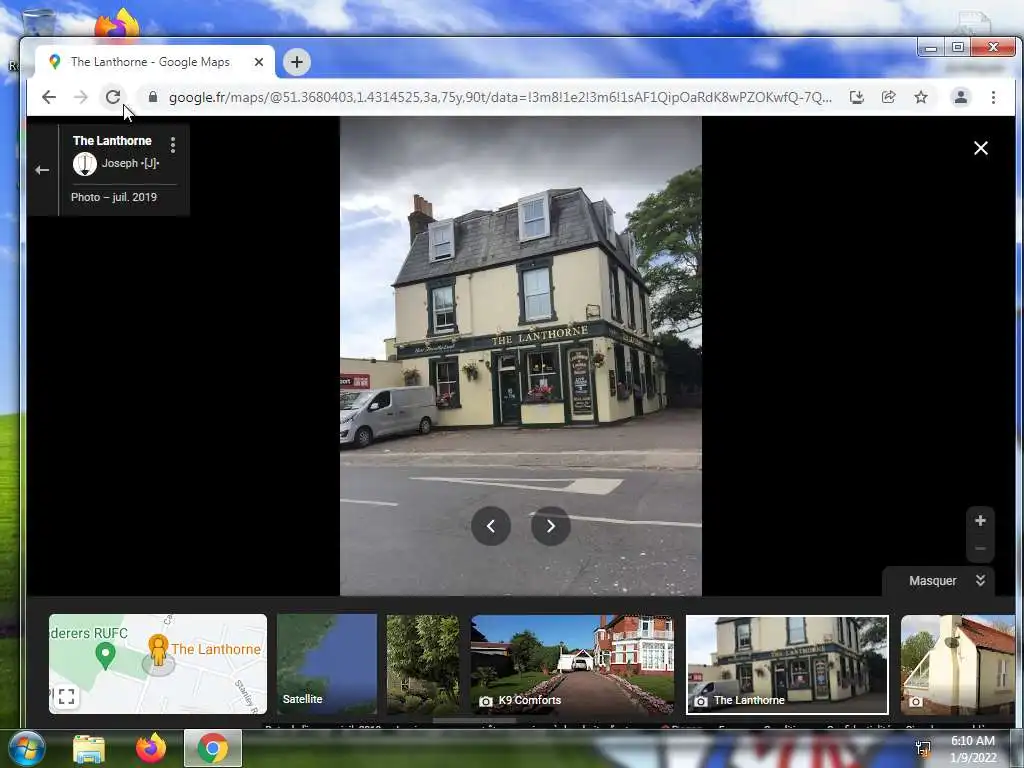Switch to Satellite view thumbnail

point(327,664)
